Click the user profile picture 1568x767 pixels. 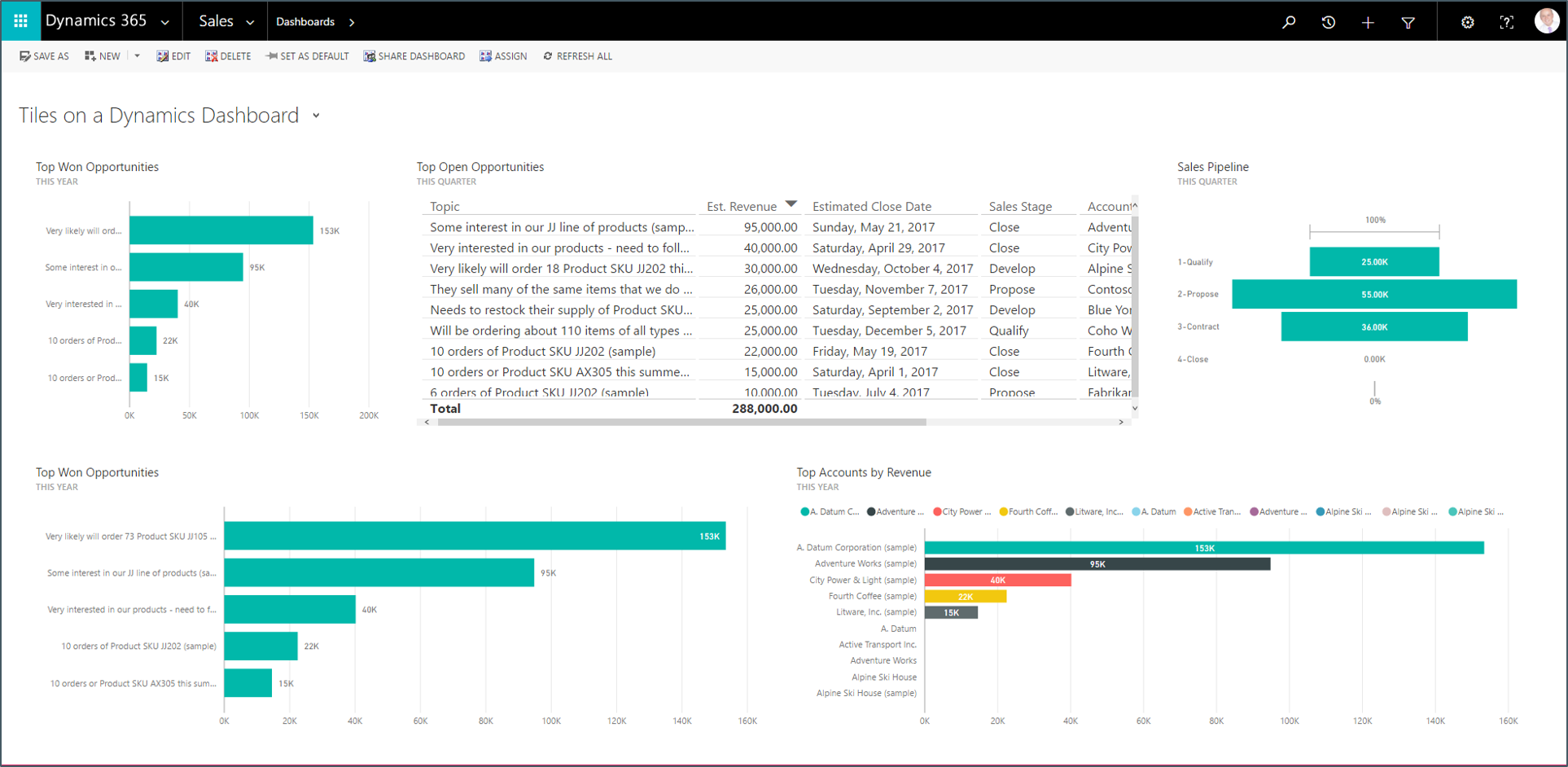click(1546, 20)
